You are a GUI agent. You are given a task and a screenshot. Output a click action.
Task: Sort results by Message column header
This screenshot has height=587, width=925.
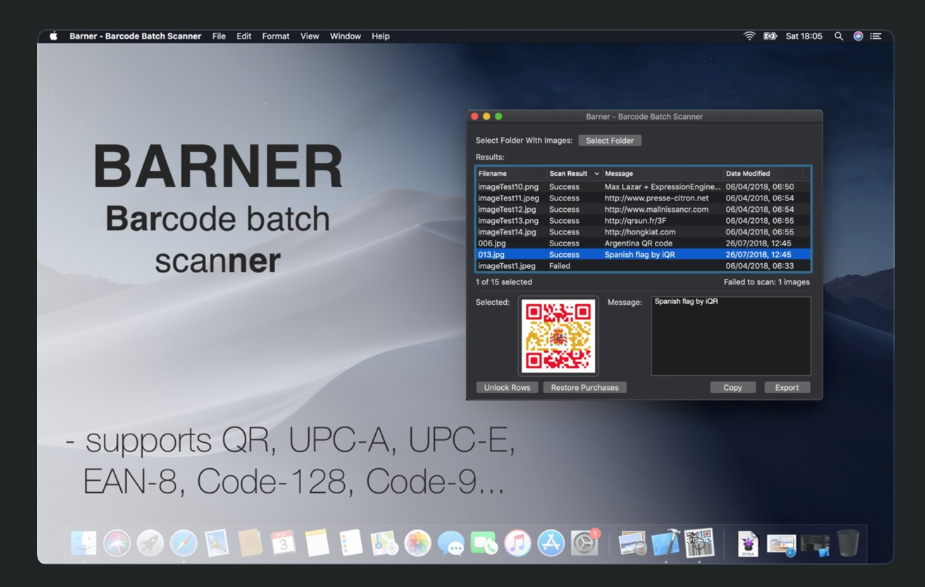[x=663, y=173]
